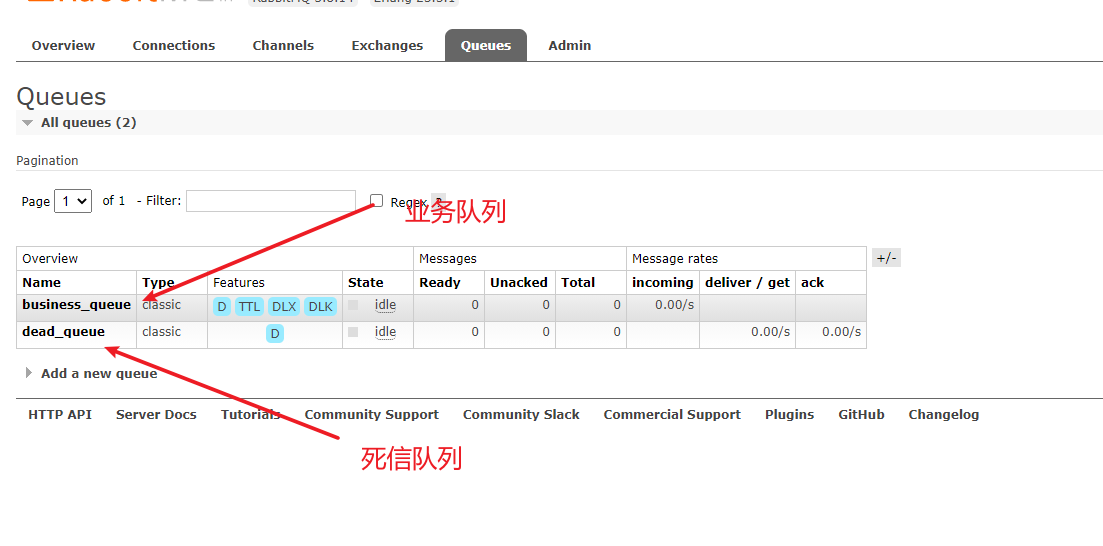Open the Page number dropdown
The width and height of the screenshot is (1103, 546).
(73, 201)
